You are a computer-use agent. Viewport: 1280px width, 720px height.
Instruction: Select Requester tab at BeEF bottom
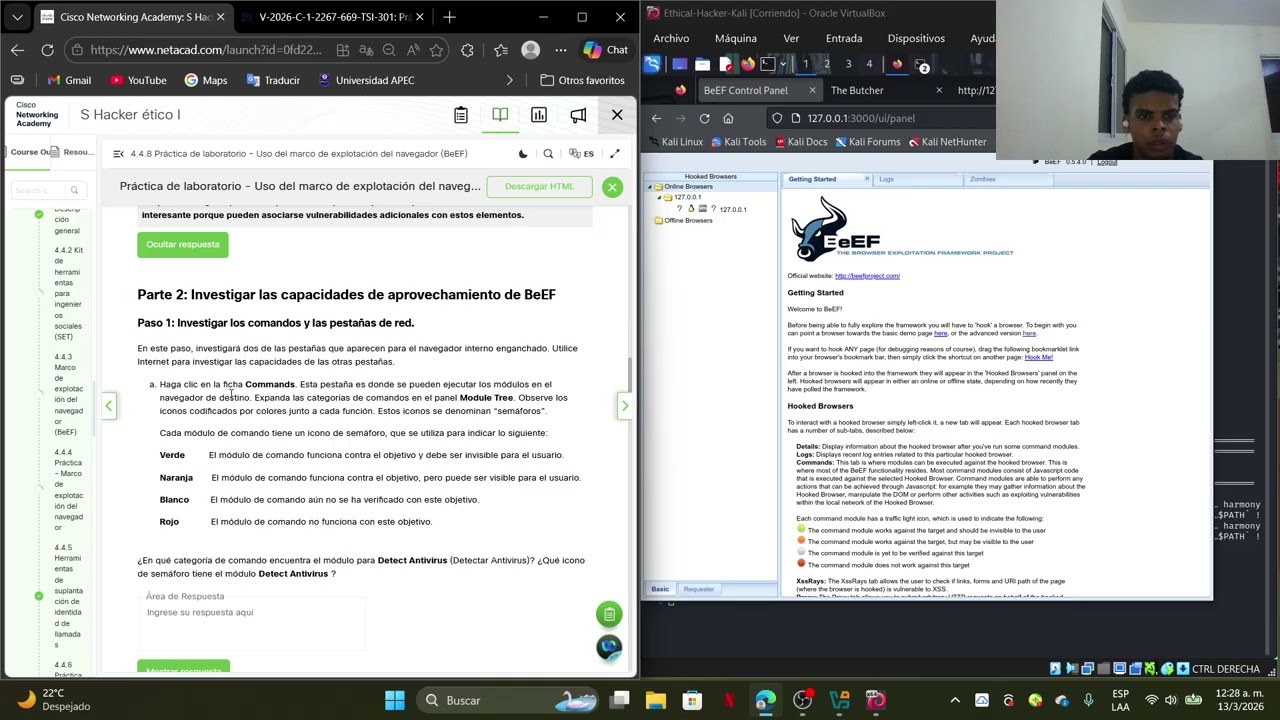698,589
